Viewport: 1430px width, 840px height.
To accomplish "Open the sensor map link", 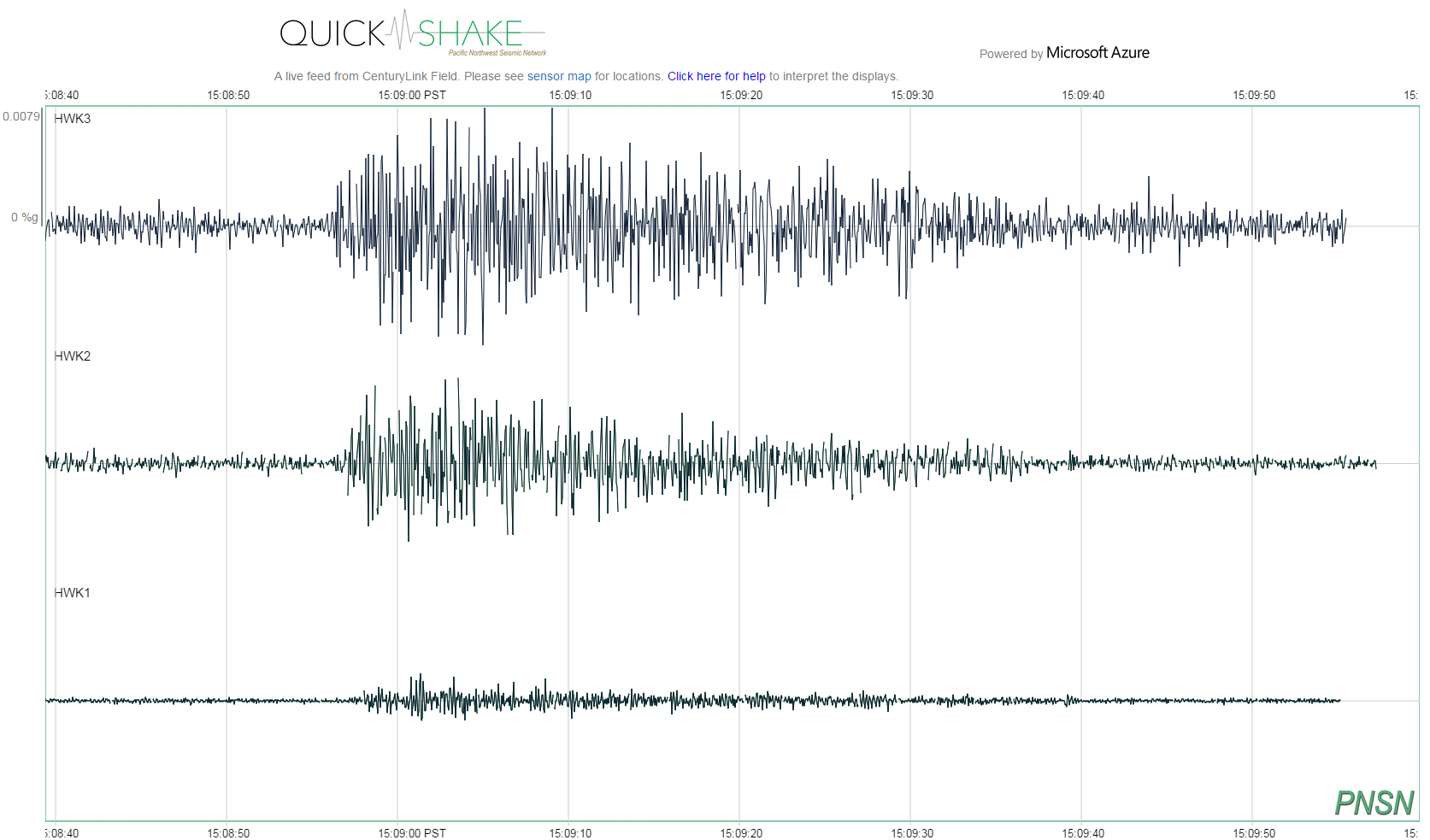I will [559, 76].
